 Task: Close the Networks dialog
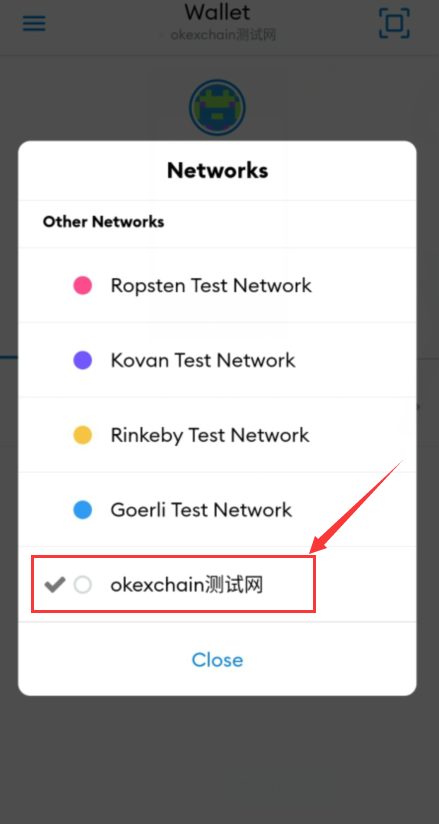point(217,660)
